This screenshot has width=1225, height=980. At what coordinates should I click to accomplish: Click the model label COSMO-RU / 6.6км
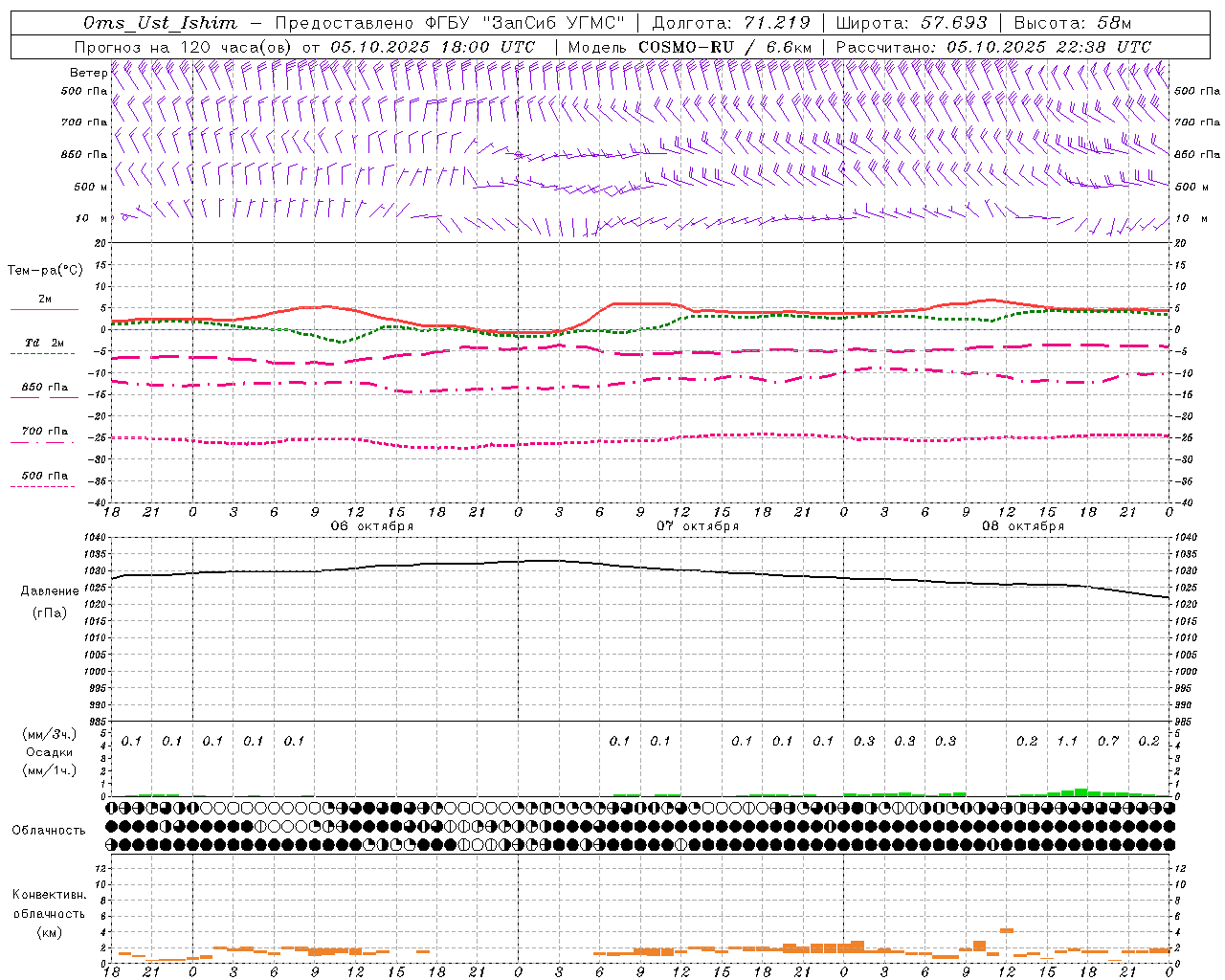(725, 47)
